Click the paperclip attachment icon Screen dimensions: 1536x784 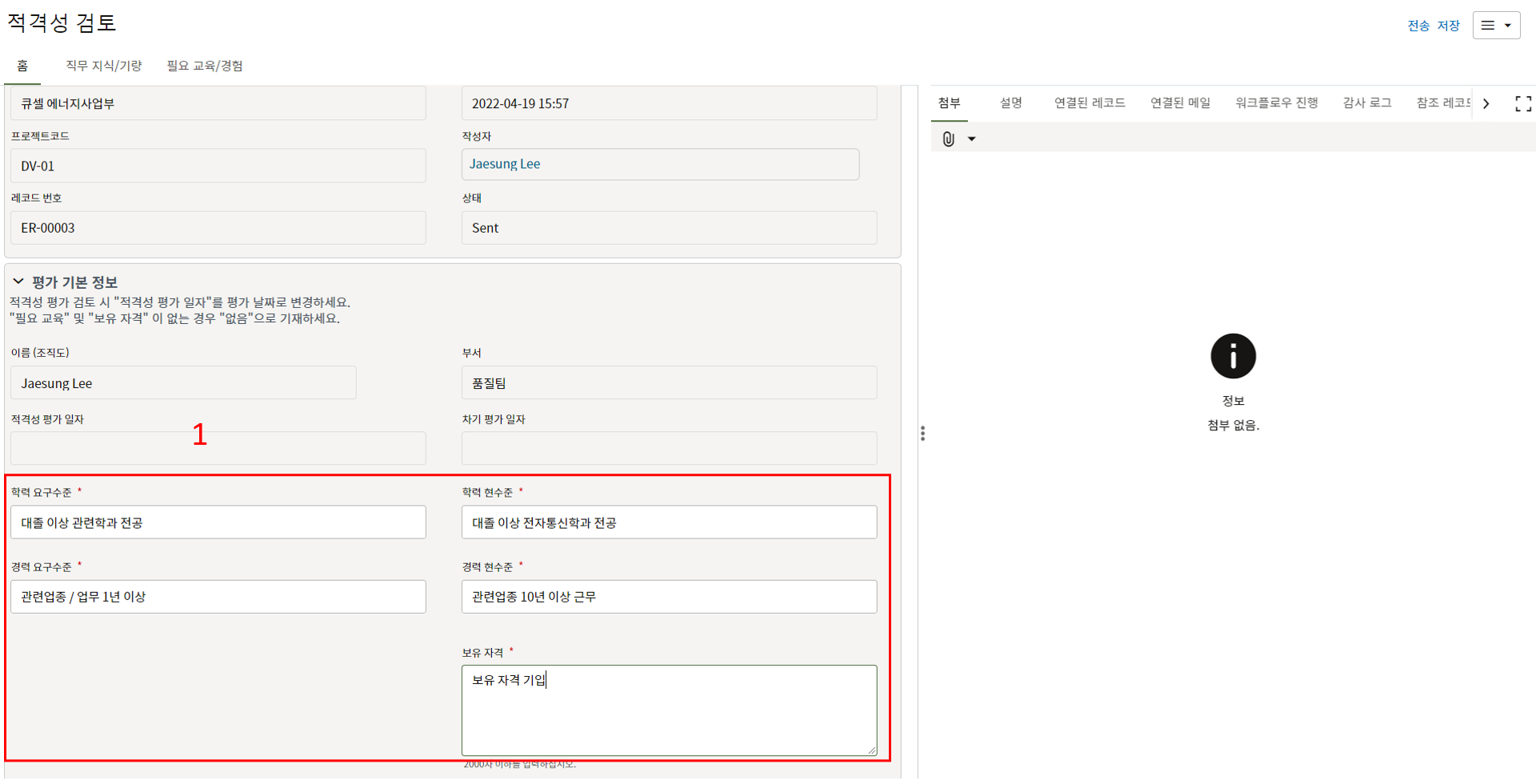coord(948,139)
